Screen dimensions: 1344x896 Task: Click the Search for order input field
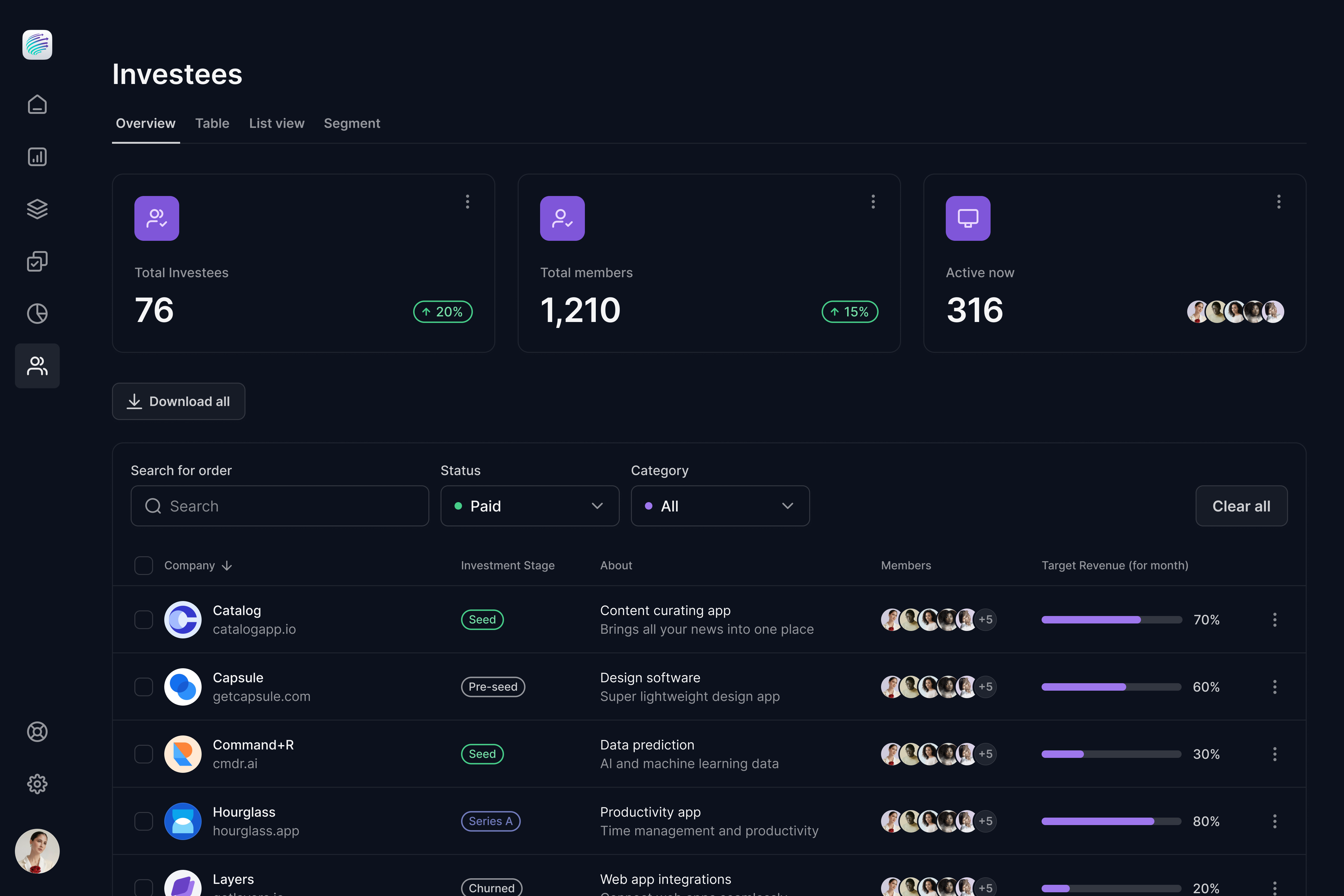[280, 506]
